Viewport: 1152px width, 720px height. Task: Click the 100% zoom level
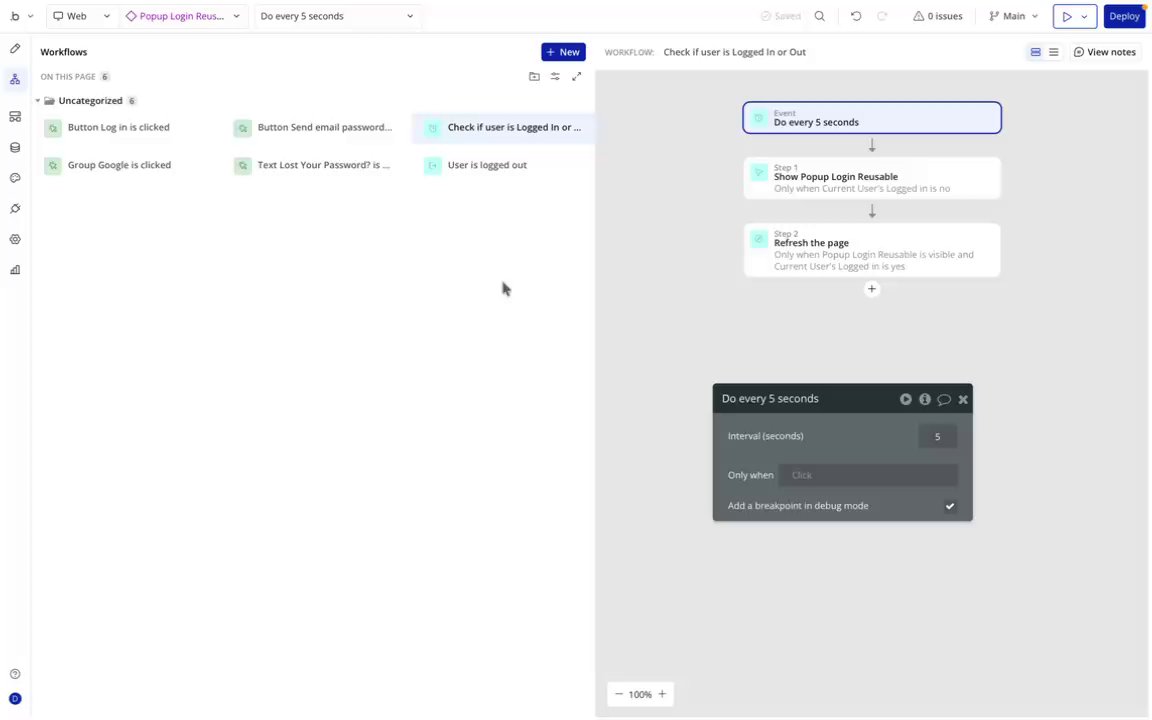point(640,694)
